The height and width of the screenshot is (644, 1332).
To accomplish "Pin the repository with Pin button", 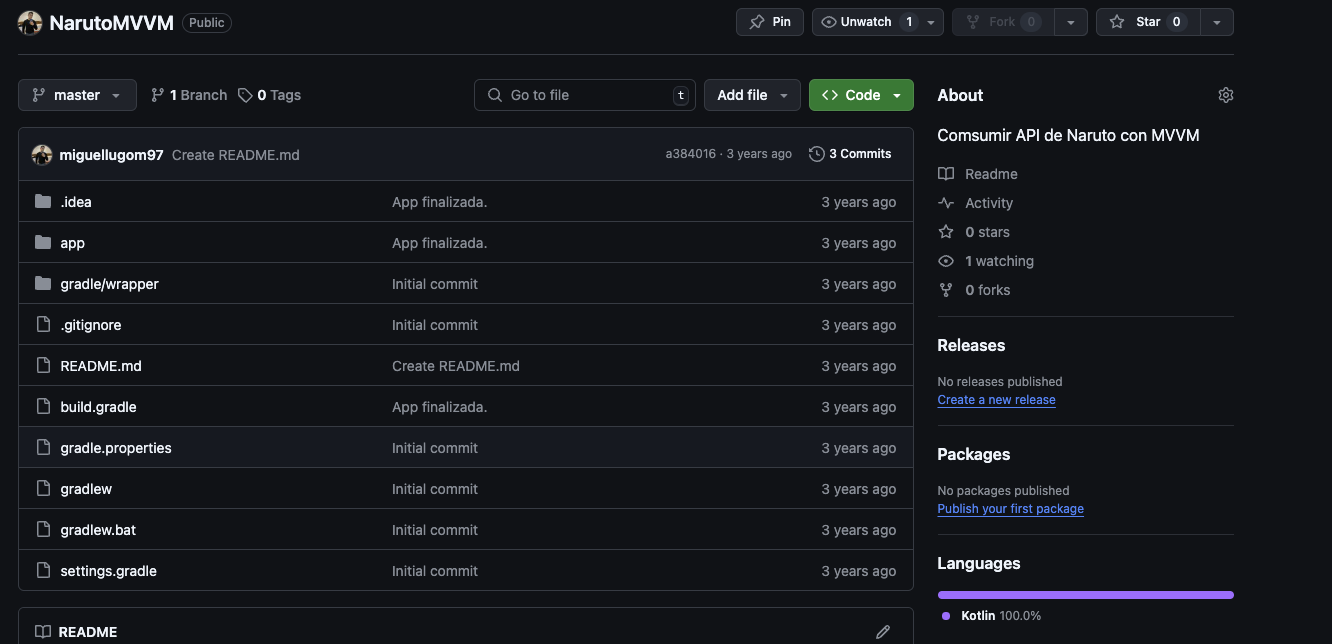I will 770,22.
